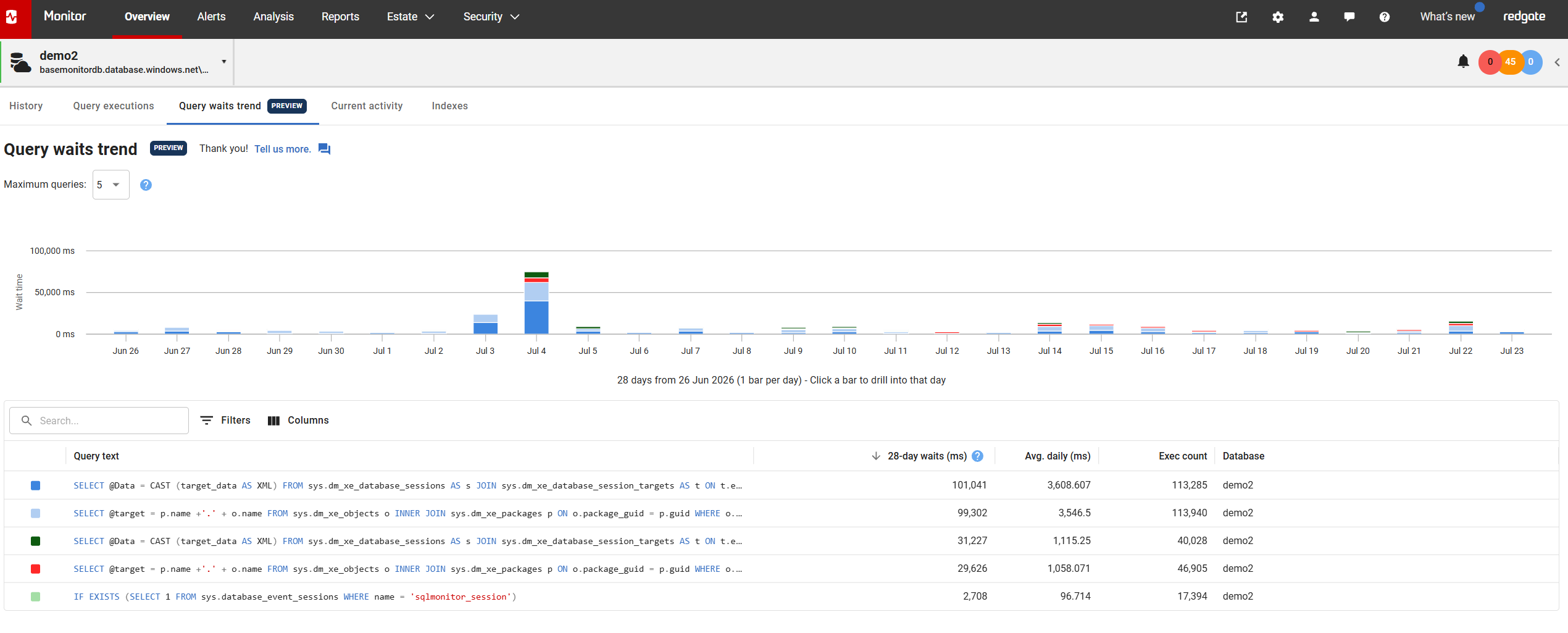Click the 3,546.5 average daily value
1568x633 pixels.
point(1074,513)
